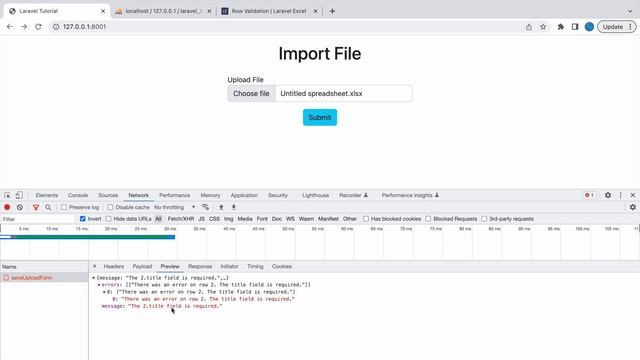Viewport: 640px width, 360px height.
Task: Check the Blocked Requests checkbox
Action: point(428,219)
